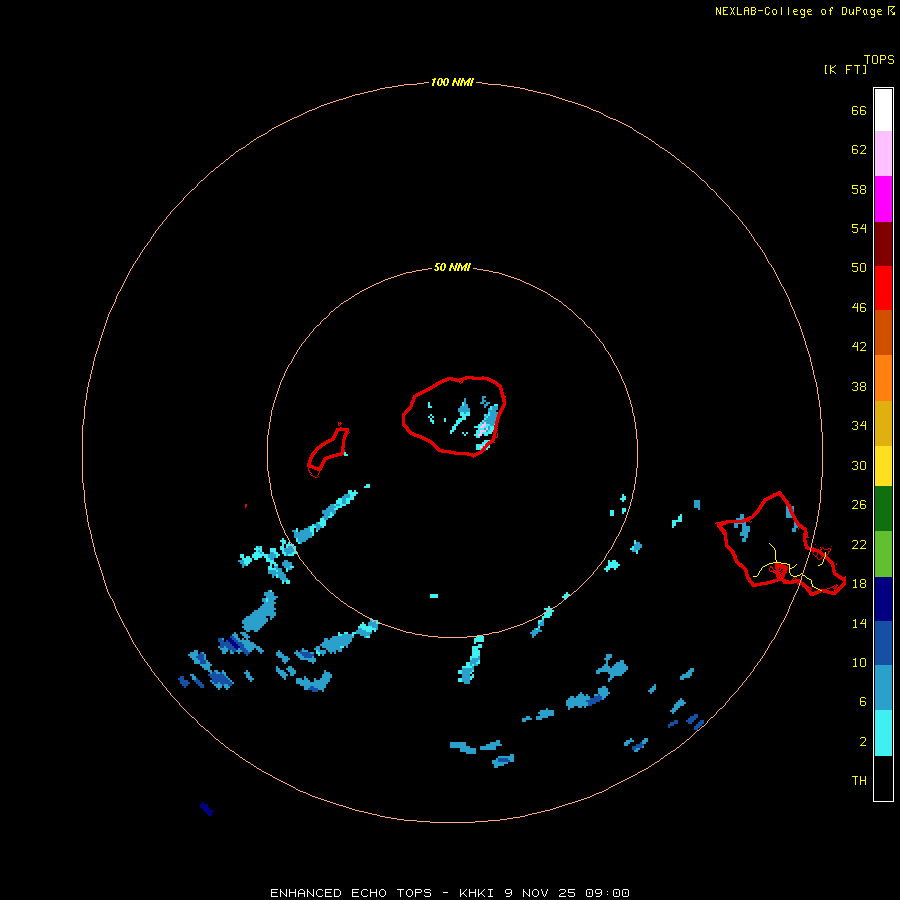Click the 66 value on the legend
This screenshot has width=900, height=900.
click(x=859, y=111)
